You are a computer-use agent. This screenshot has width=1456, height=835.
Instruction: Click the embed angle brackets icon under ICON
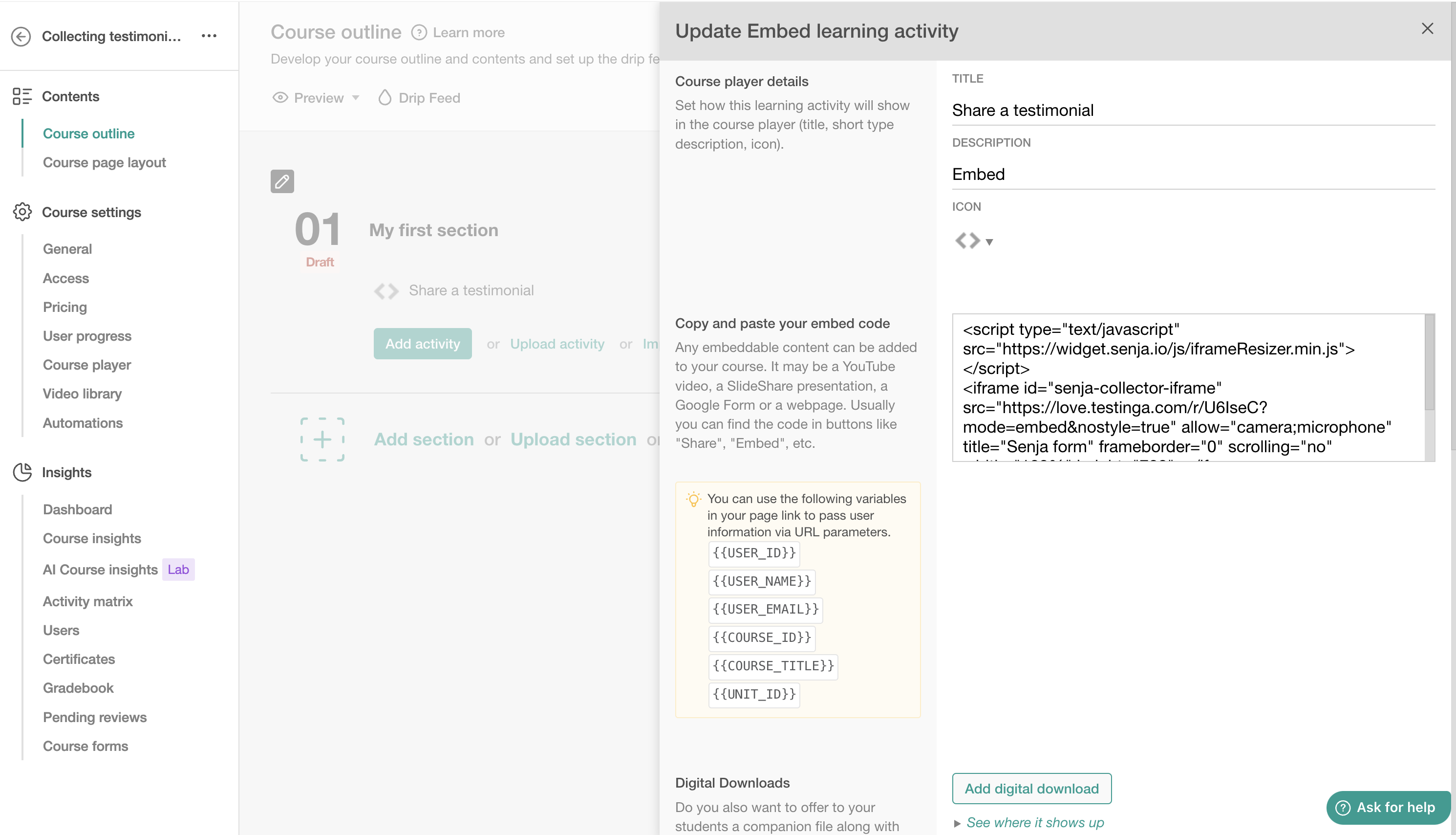coord(967,241)
